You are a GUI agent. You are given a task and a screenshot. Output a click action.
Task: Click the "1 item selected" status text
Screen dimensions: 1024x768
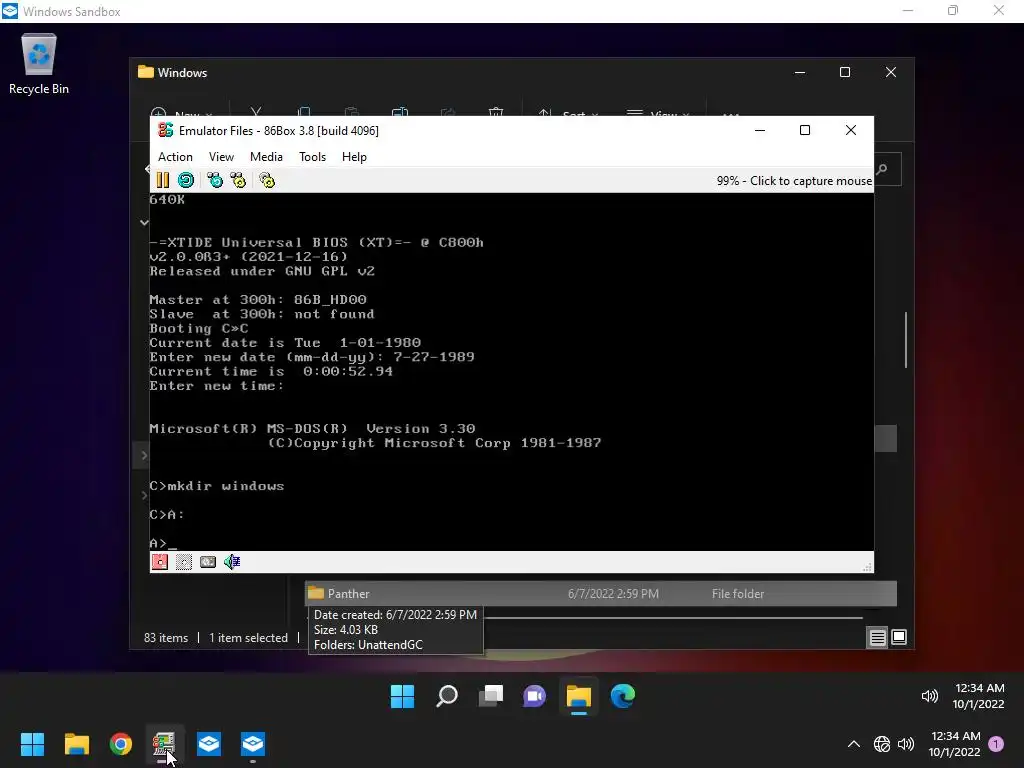[x=248, y=638]
